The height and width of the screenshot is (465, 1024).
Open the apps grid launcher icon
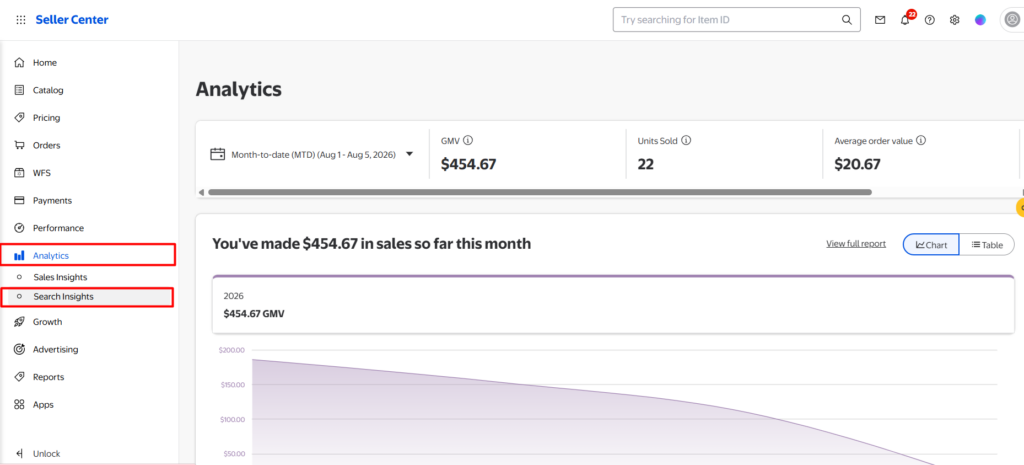21,20
